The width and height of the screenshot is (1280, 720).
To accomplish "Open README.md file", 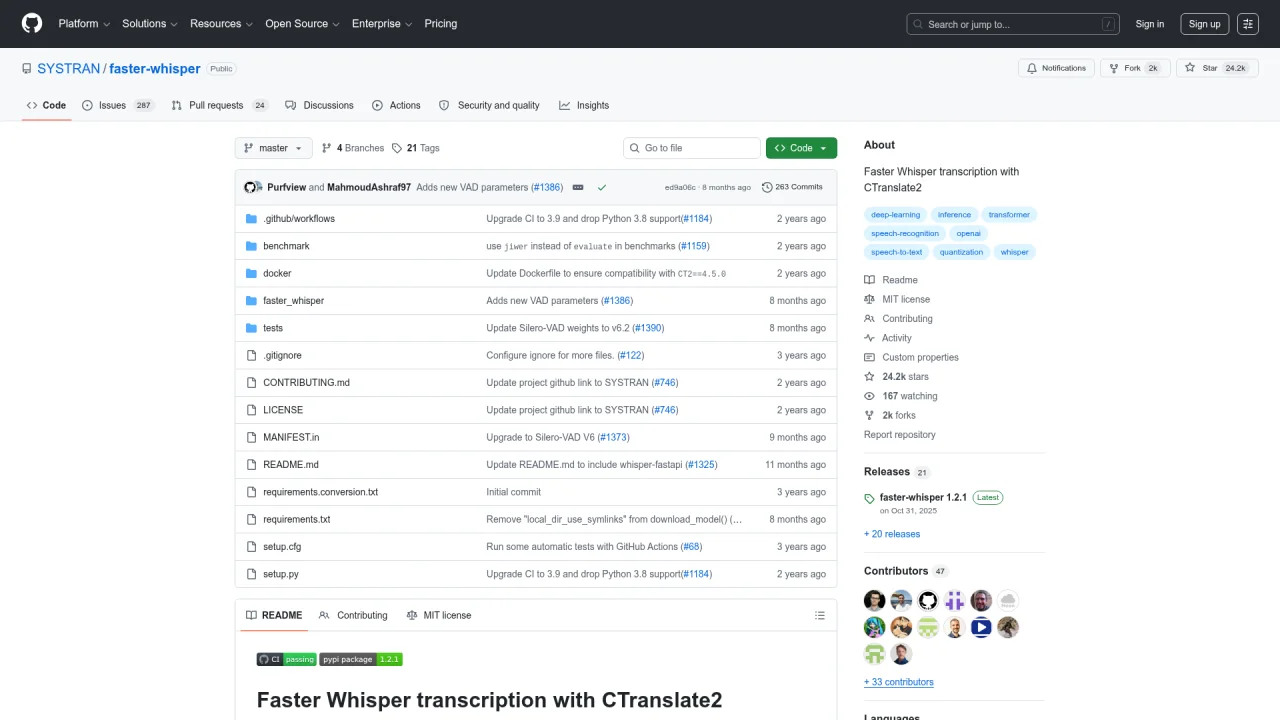I will click(x=291, y=464).
